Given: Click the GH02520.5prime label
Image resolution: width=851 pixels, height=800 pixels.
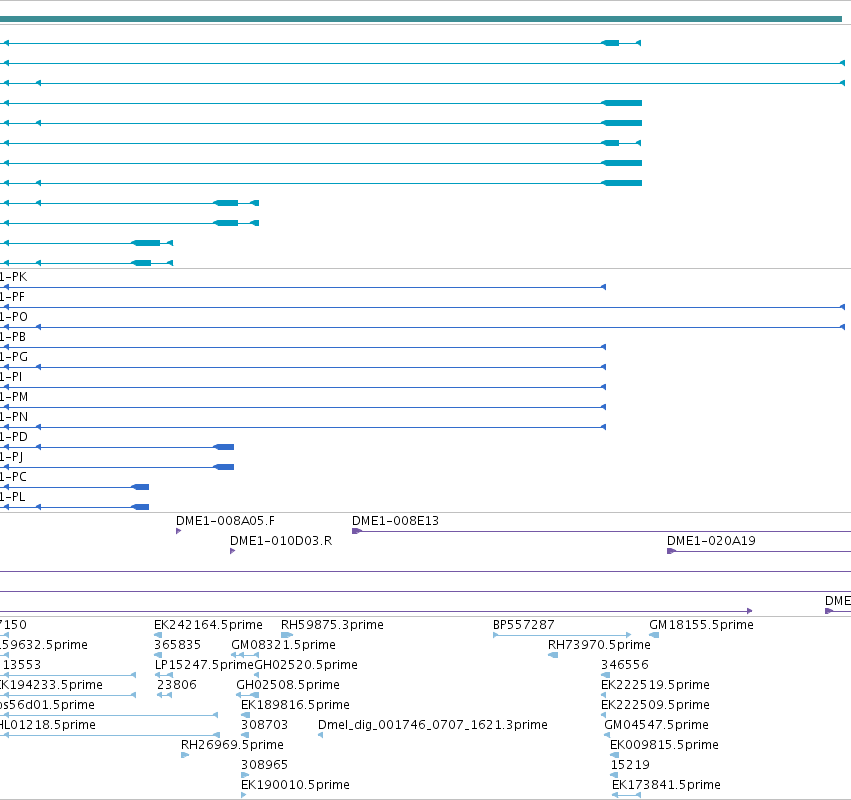Looking at the screenshot, I should (x=306, y=665).
